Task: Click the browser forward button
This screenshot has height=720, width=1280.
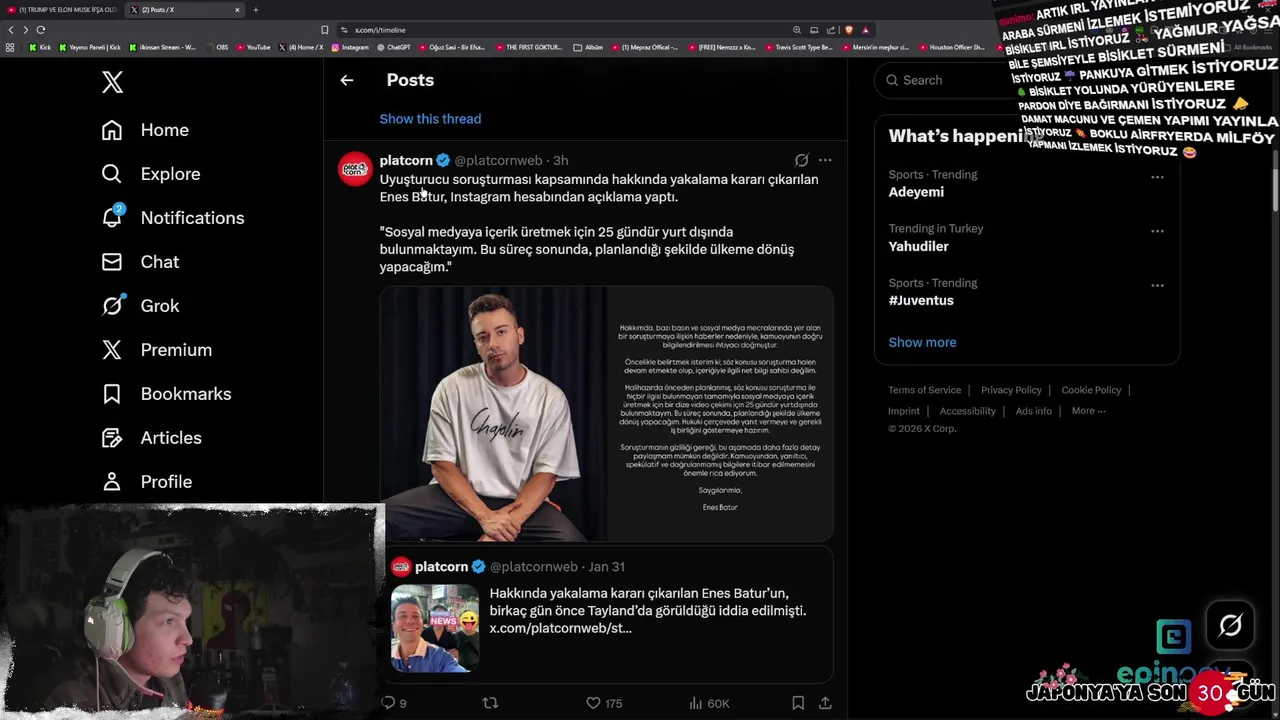Action: (26, 30)
